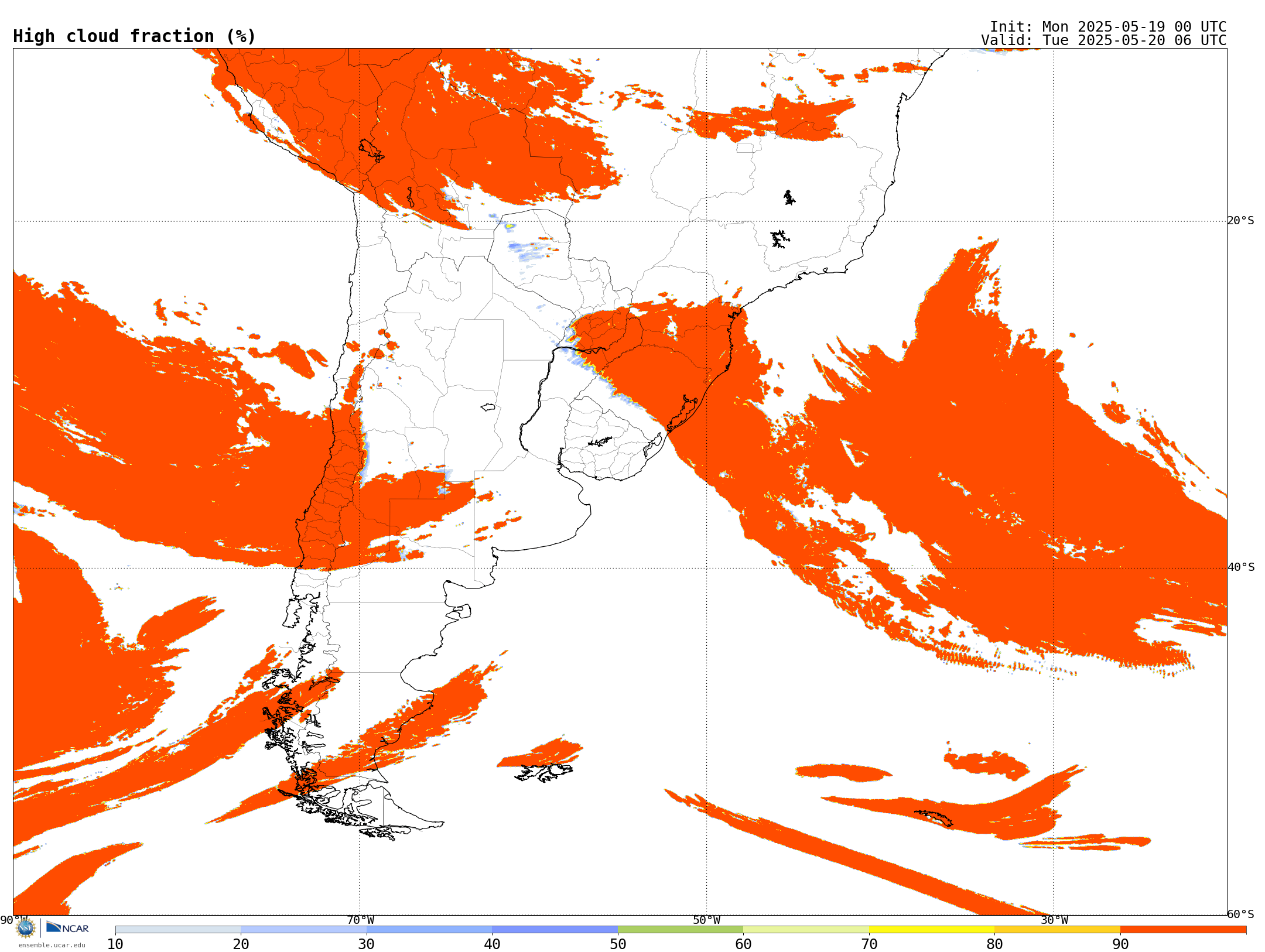
Task: Click the 40–50 periwinkle colorbar segment
Action: coord(555,929)
